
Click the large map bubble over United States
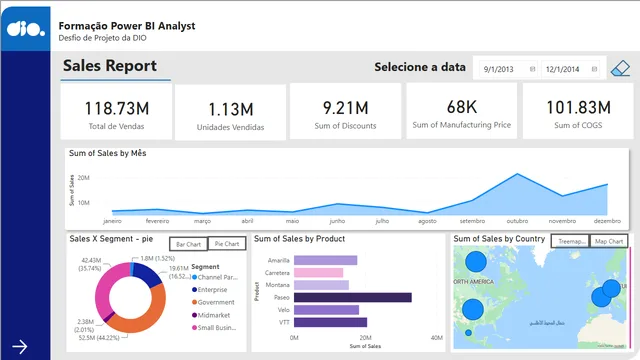pos(473,309)
